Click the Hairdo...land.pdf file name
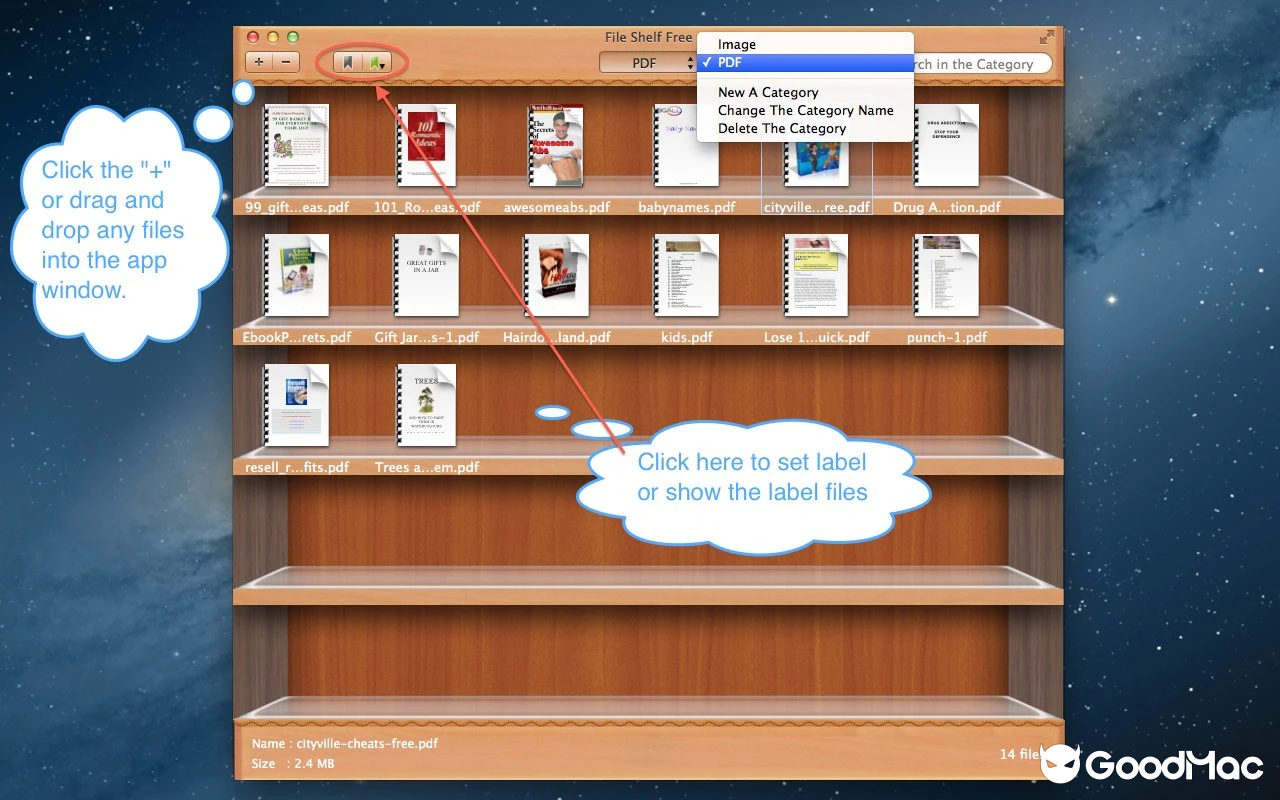This screenshot has width=1280, height=800. 557,337
